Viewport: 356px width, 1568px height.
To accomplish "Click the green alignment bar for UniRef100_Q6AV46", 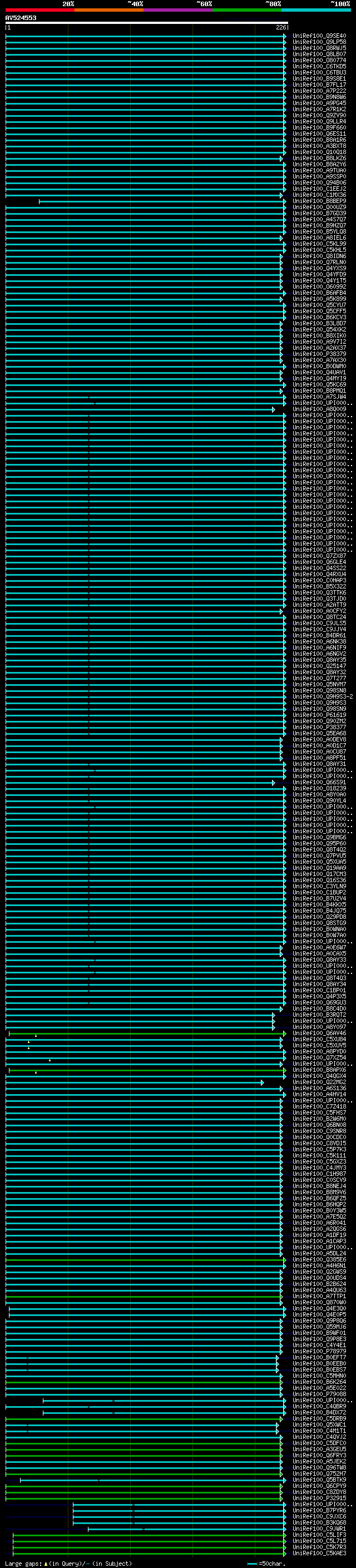I will tap(147, 1033).
